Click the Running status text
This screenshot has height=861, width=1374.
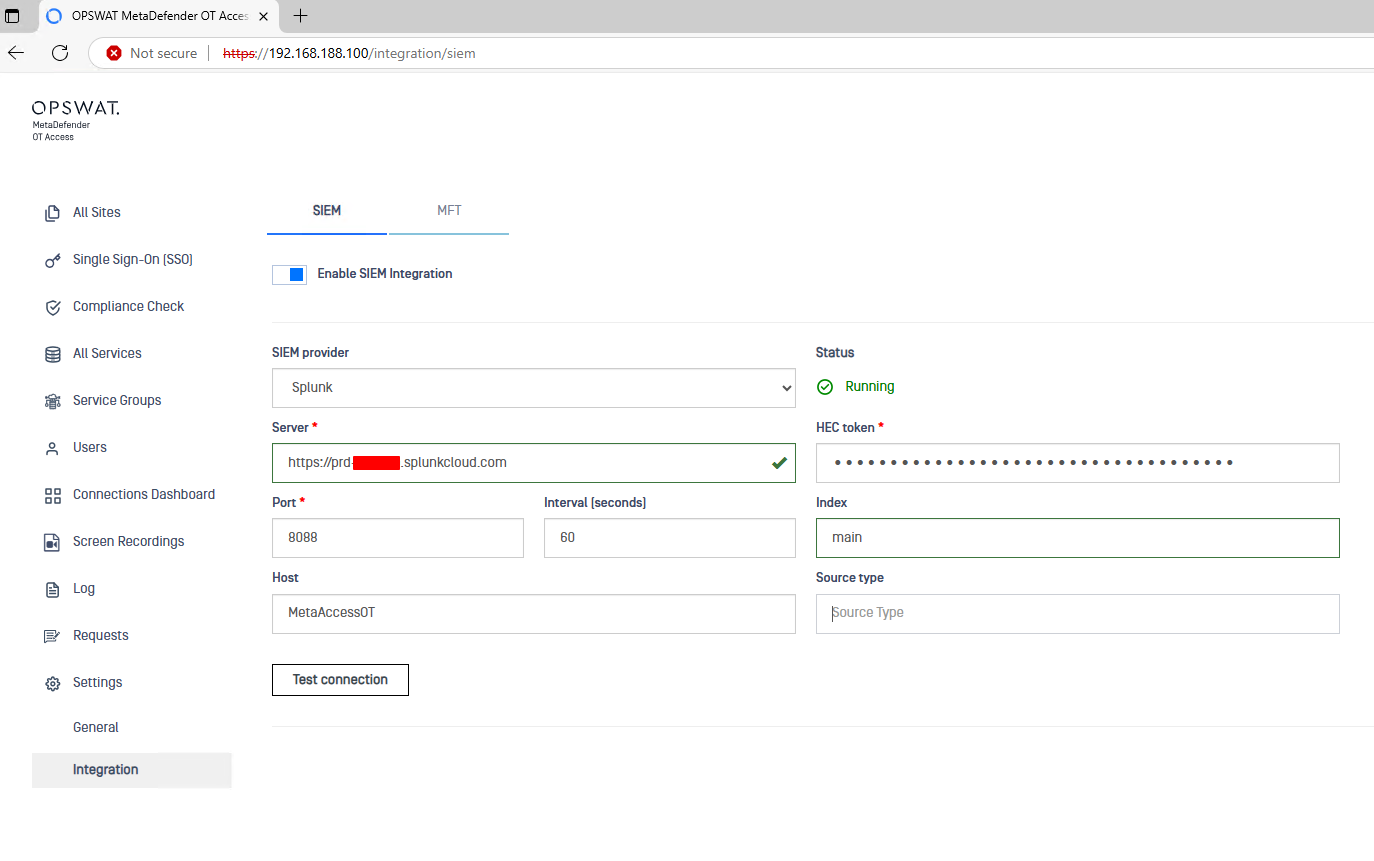tap(870, 387)
